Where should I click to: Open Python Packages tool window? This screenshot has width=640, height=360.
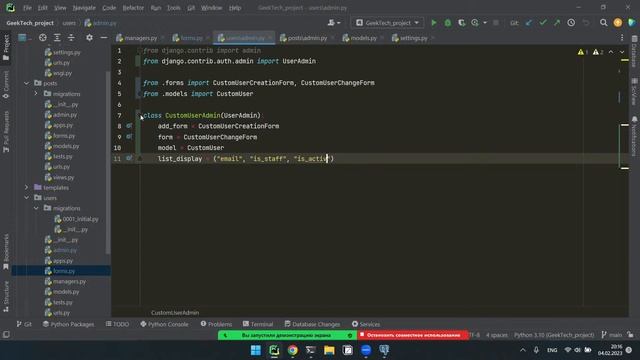(68, 324)
